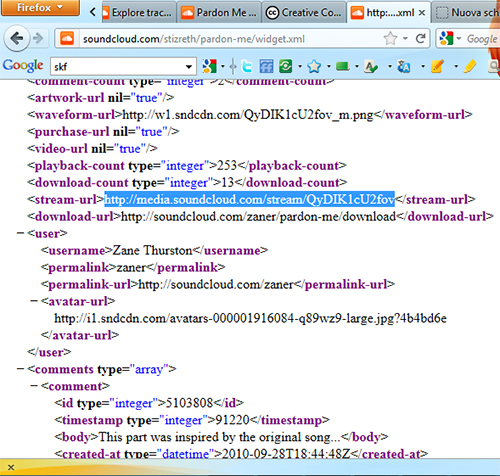Open dropdown next to Google Toolbar search button
Viewport: 500px width, 476px height.
point(223,66)
